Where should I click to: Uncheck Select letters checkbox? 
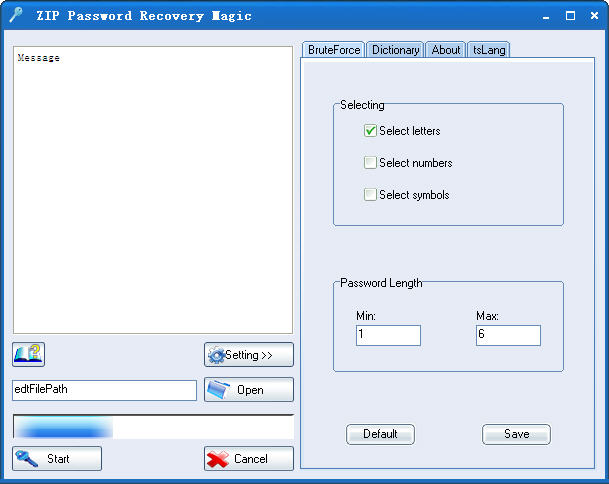[x=370, y=131]
